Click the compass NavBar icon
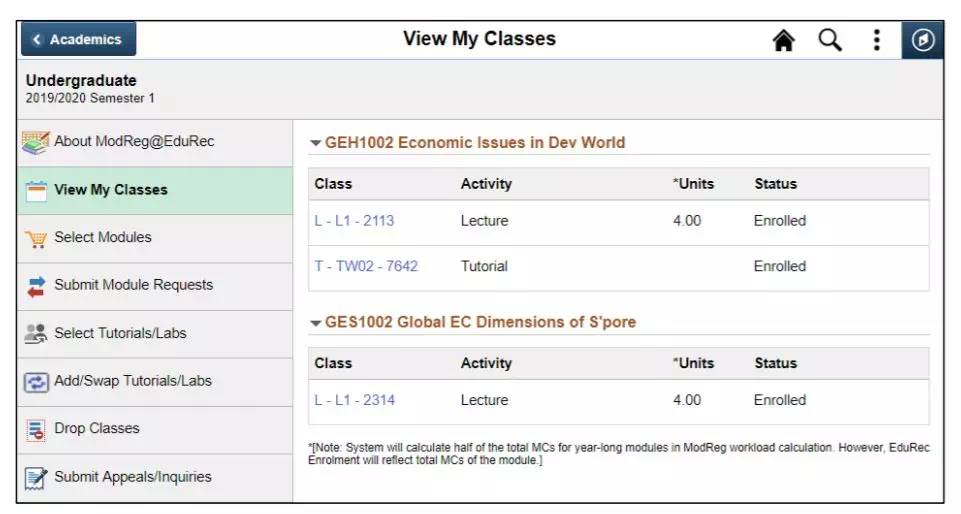The height and width of the screenshot is (514, 961). (923, 40)
